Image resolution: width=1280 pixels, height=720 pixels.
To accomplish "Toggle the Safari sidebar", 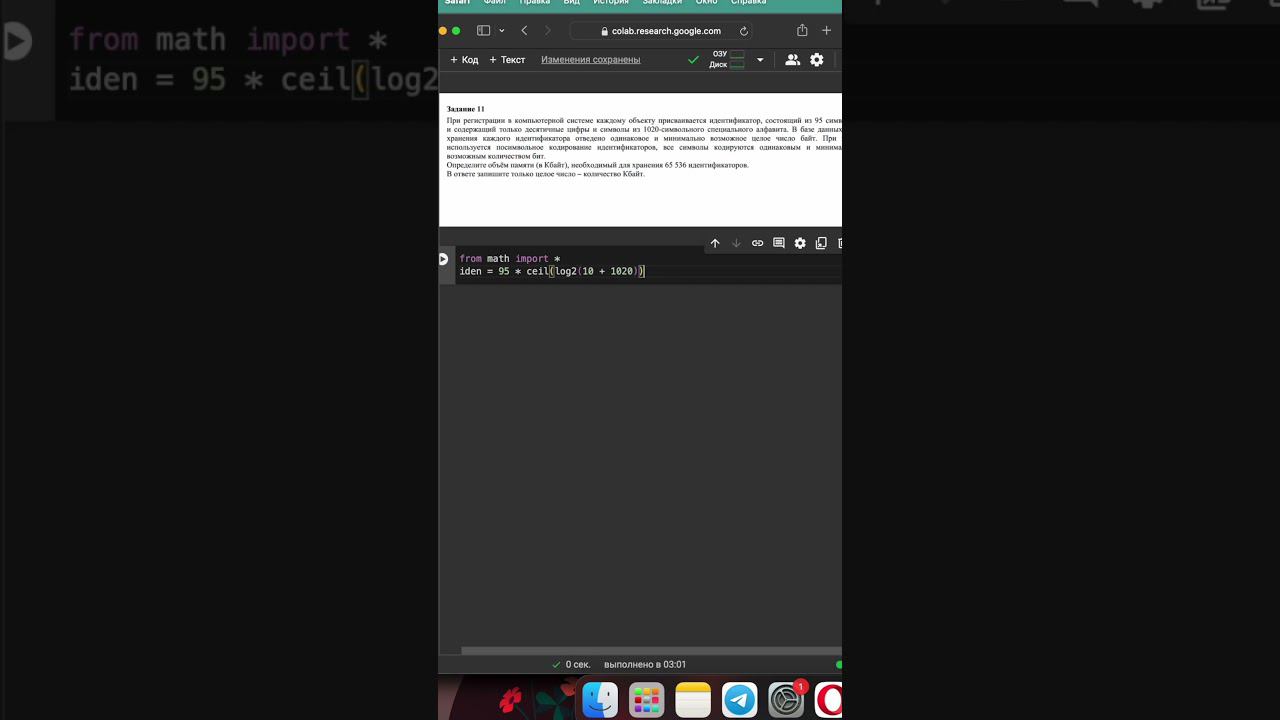I will pyautogui.click(x=483, y=31).
